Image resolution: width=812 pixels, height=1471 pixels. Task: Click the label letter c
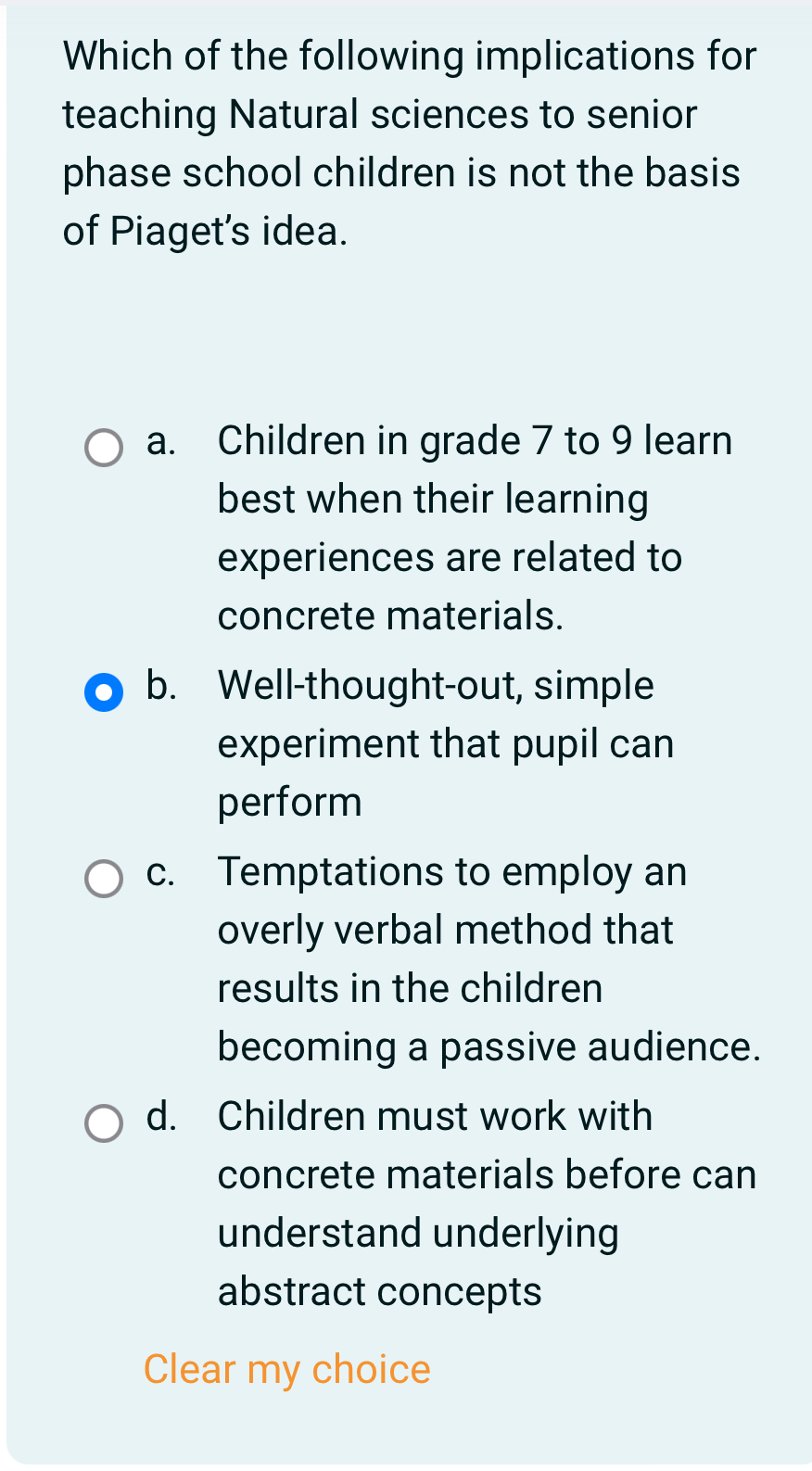pyautogui.click(x=159, y=872)
